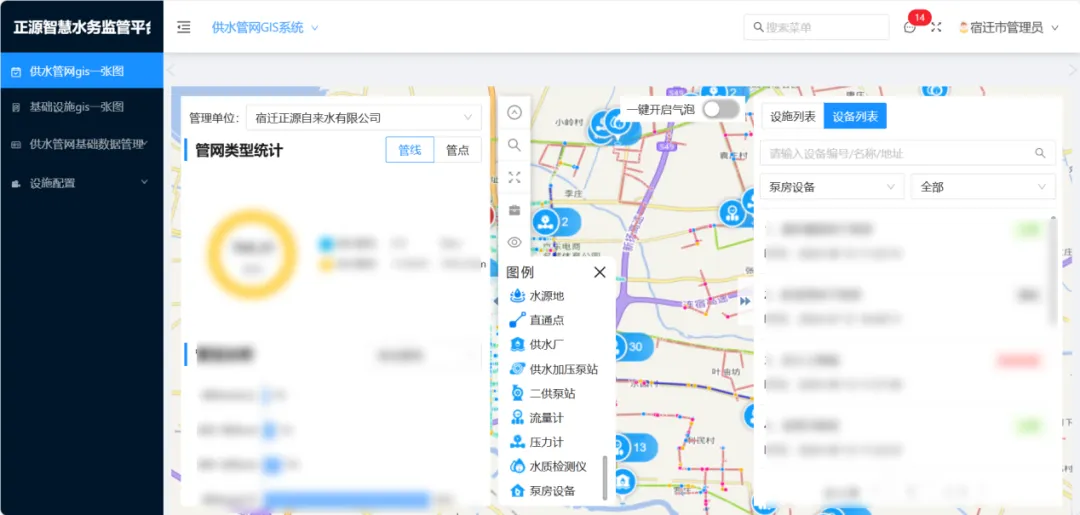Open 基础设施gis一张图 menu item
This screenshot has height=515, width=1080.
pyautogui.click(x=77, y=107)
